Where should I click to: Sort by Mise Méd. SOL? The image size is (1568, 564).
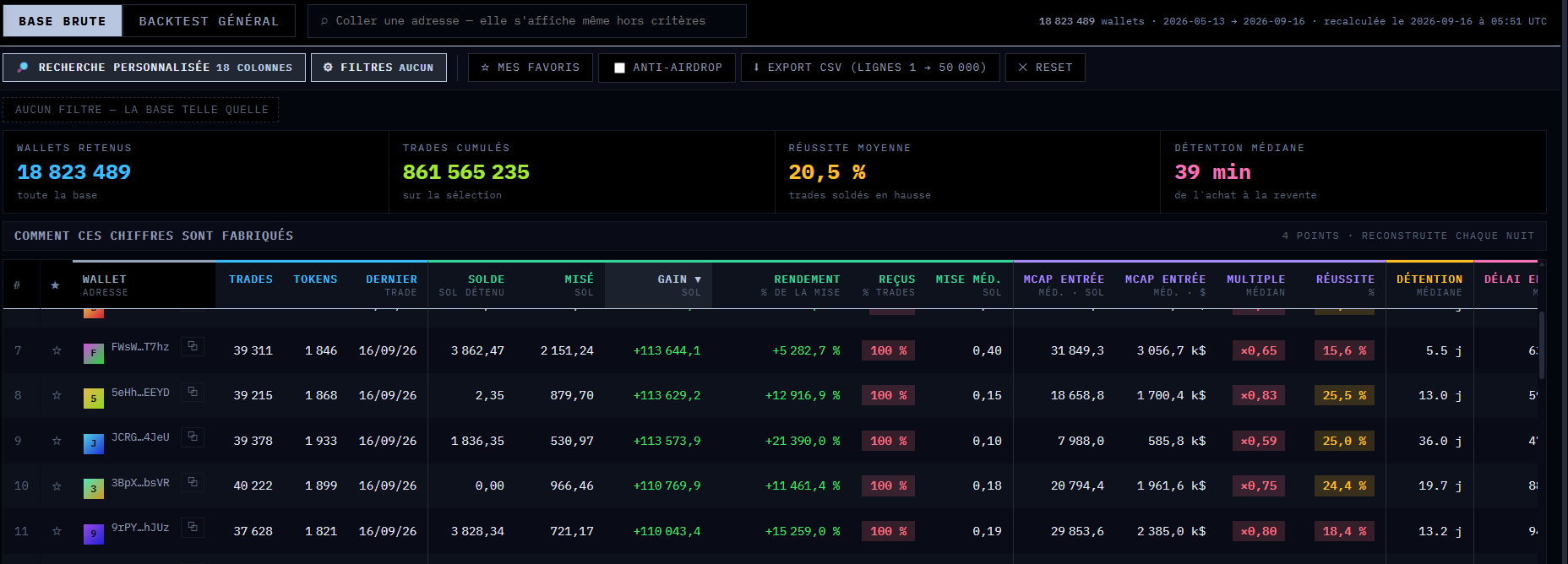coord(968,285)
